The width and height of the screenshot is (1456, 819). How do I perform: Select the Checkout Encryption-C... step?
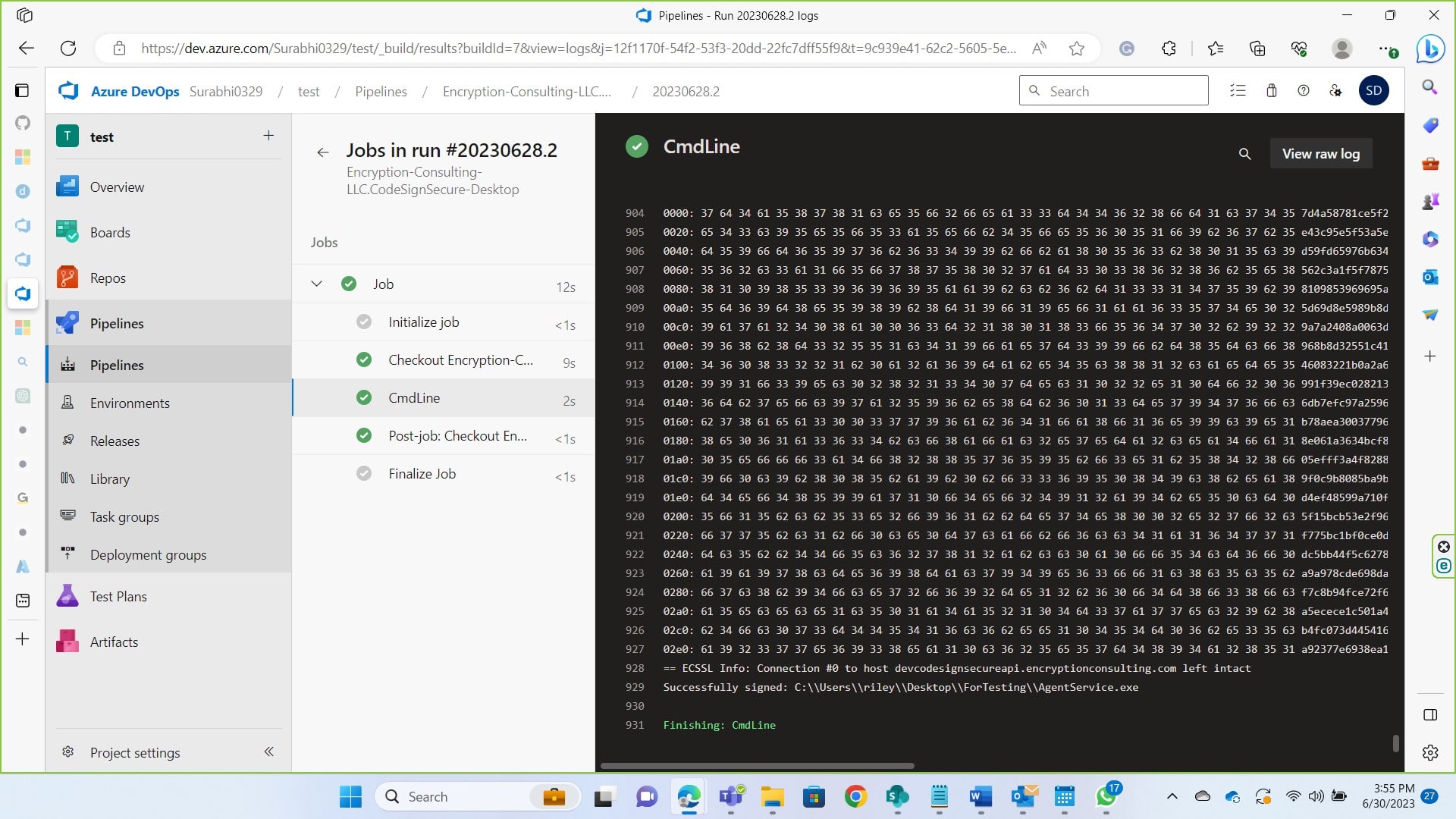coord(460,360)
